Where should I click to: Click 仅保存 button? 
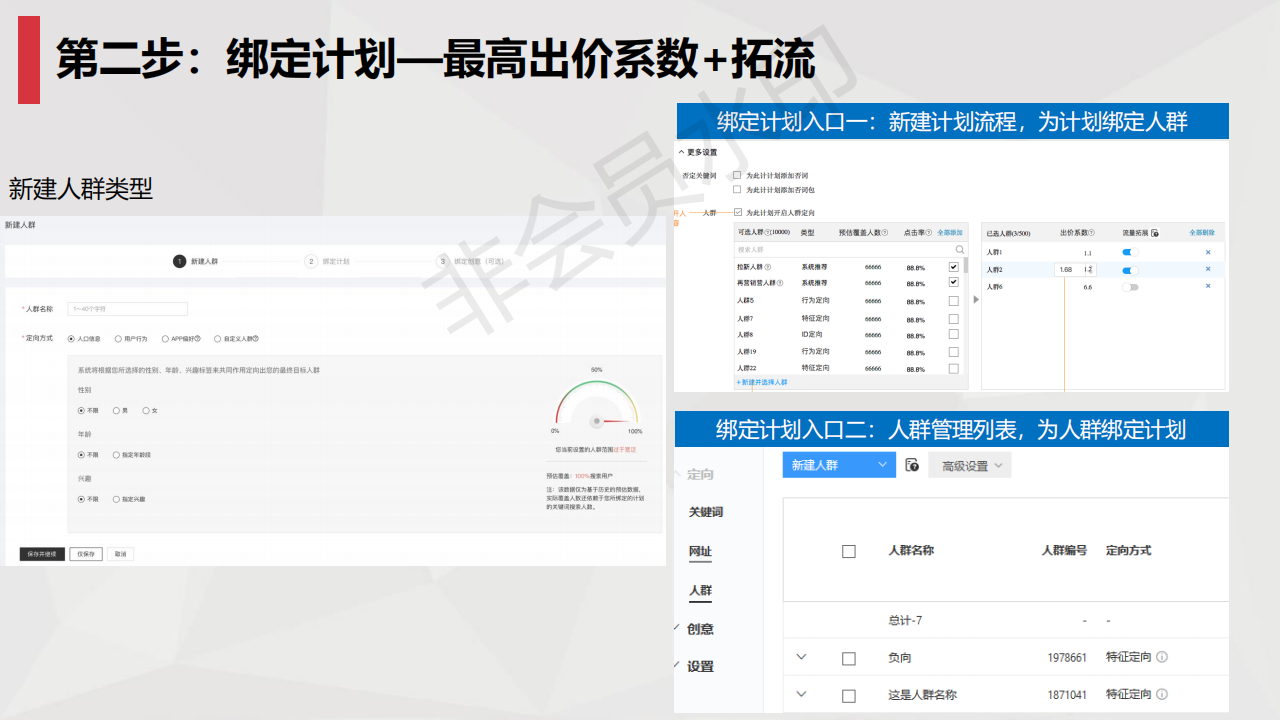click(86, 554)
